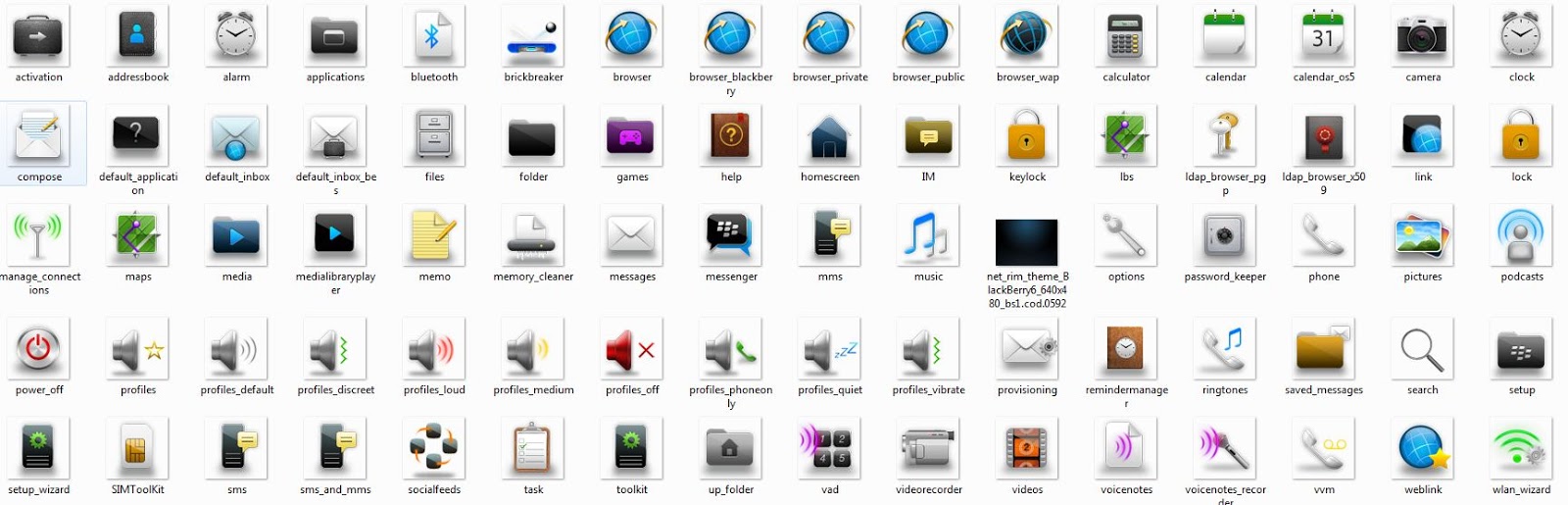This screenshot has height=505, width=1568.
Task: Click the clock icon in top row
Action: (x=1522, y=36)
